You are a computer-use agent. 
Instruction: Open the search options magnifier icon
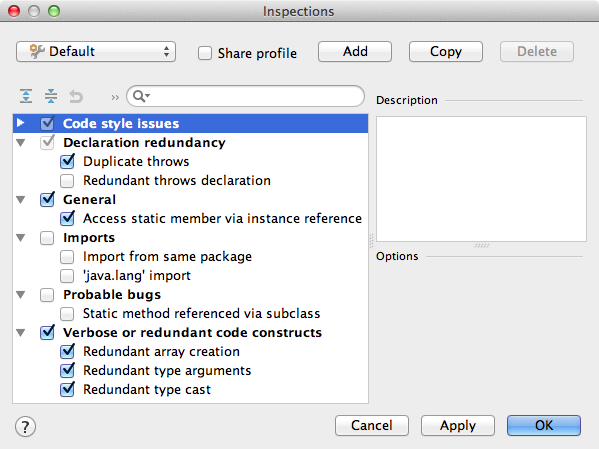pos(141,96)
